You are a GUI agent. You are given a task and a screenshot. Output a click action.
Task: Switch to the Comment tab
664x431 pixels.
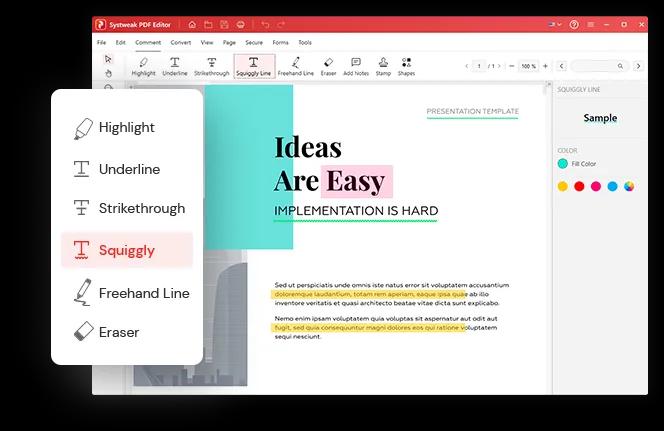pos(148,42)
